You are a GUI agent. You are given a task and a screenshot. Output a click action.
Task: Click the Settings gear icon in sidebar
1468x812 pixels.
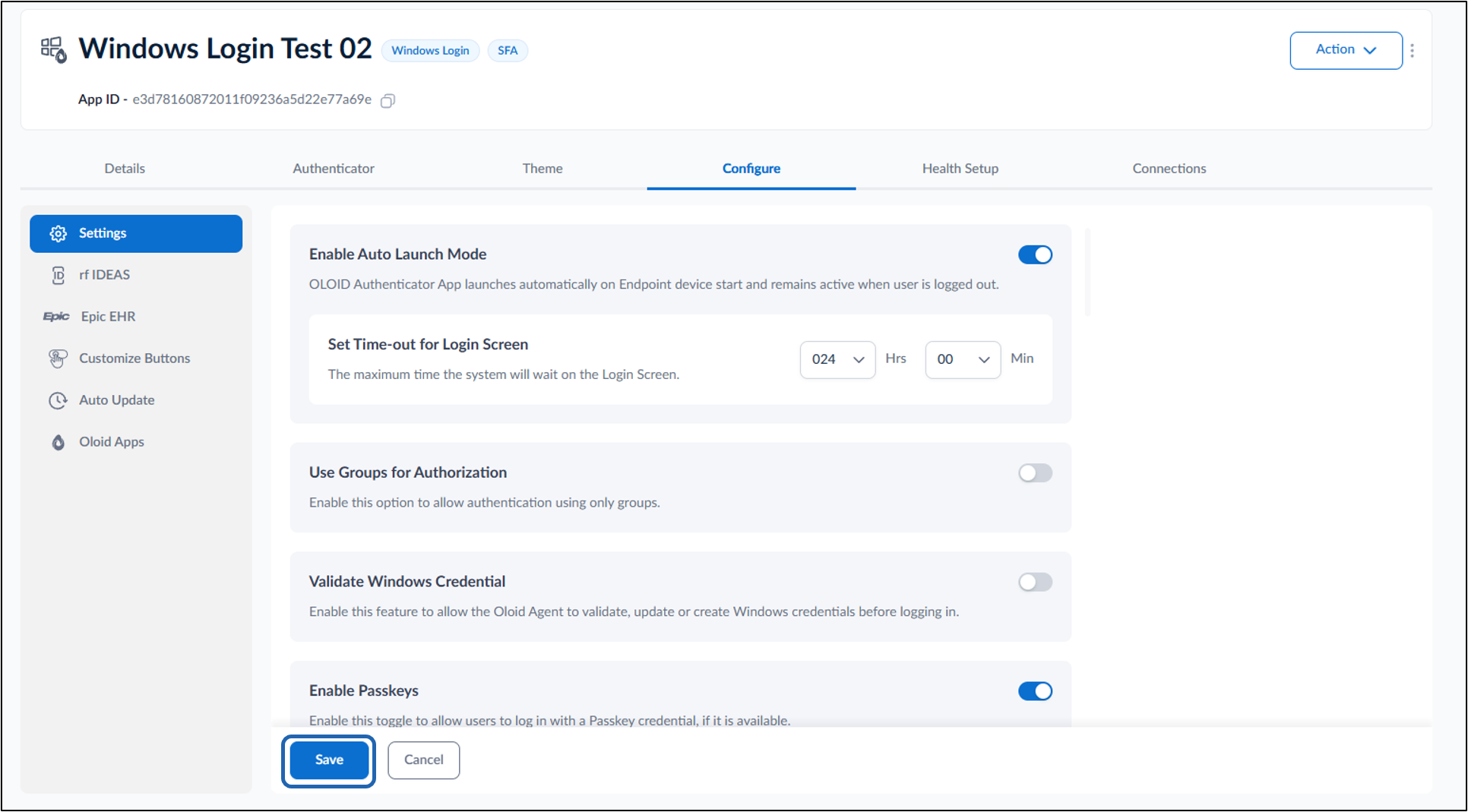[x=59, y=233]
